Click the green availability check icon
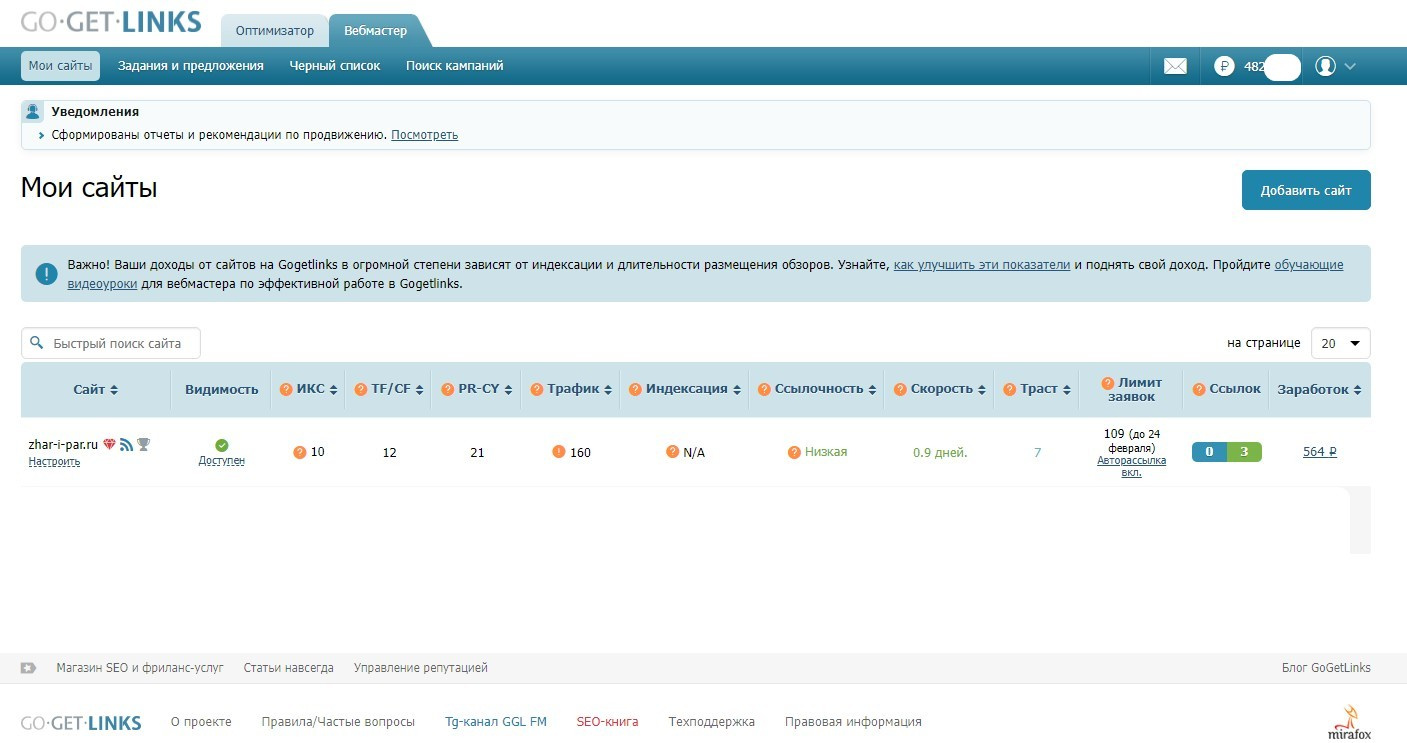The image size is (1407, 743). [x=222, y=445]
